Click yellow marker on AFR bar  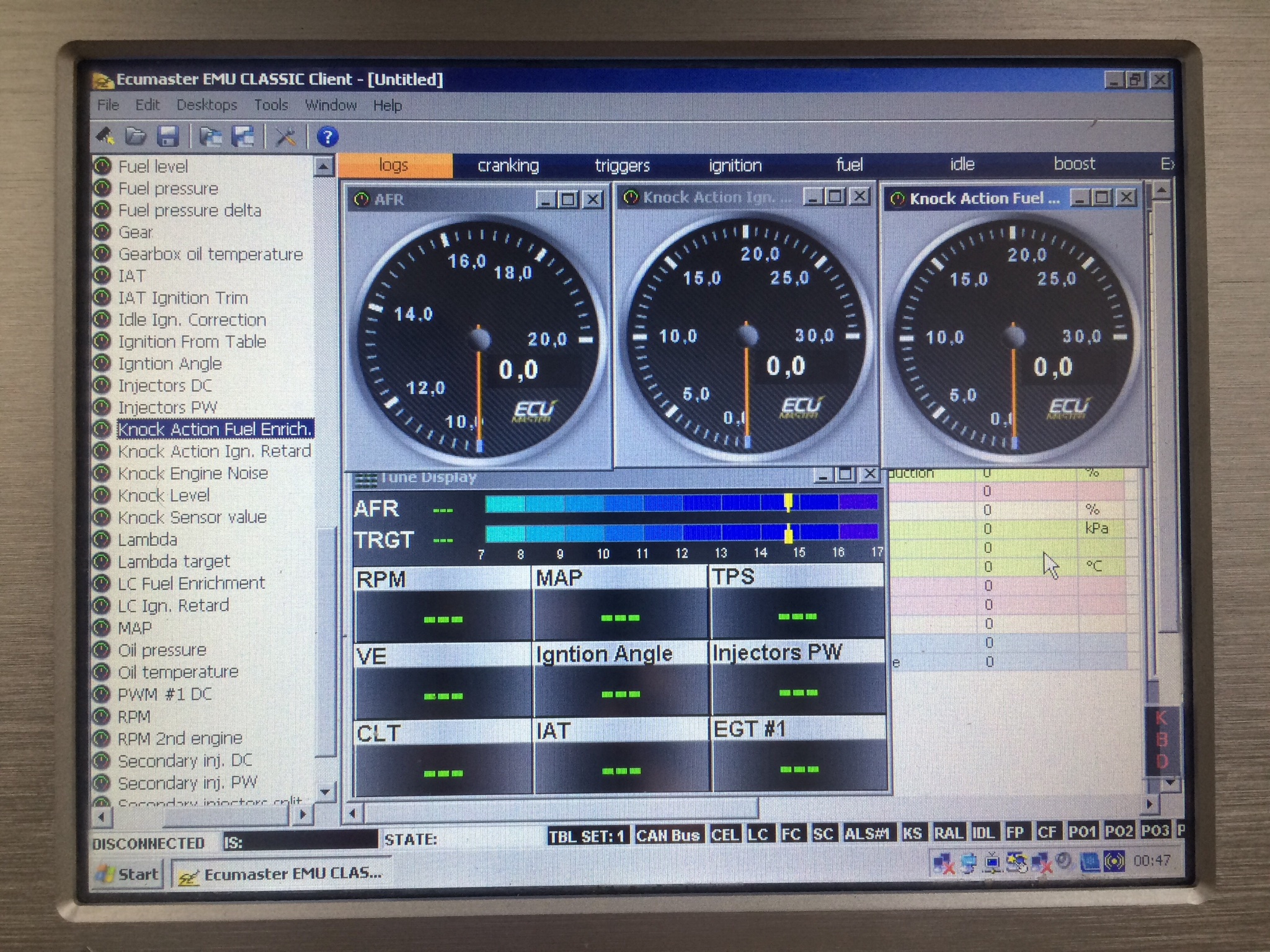tap(788, 502)
